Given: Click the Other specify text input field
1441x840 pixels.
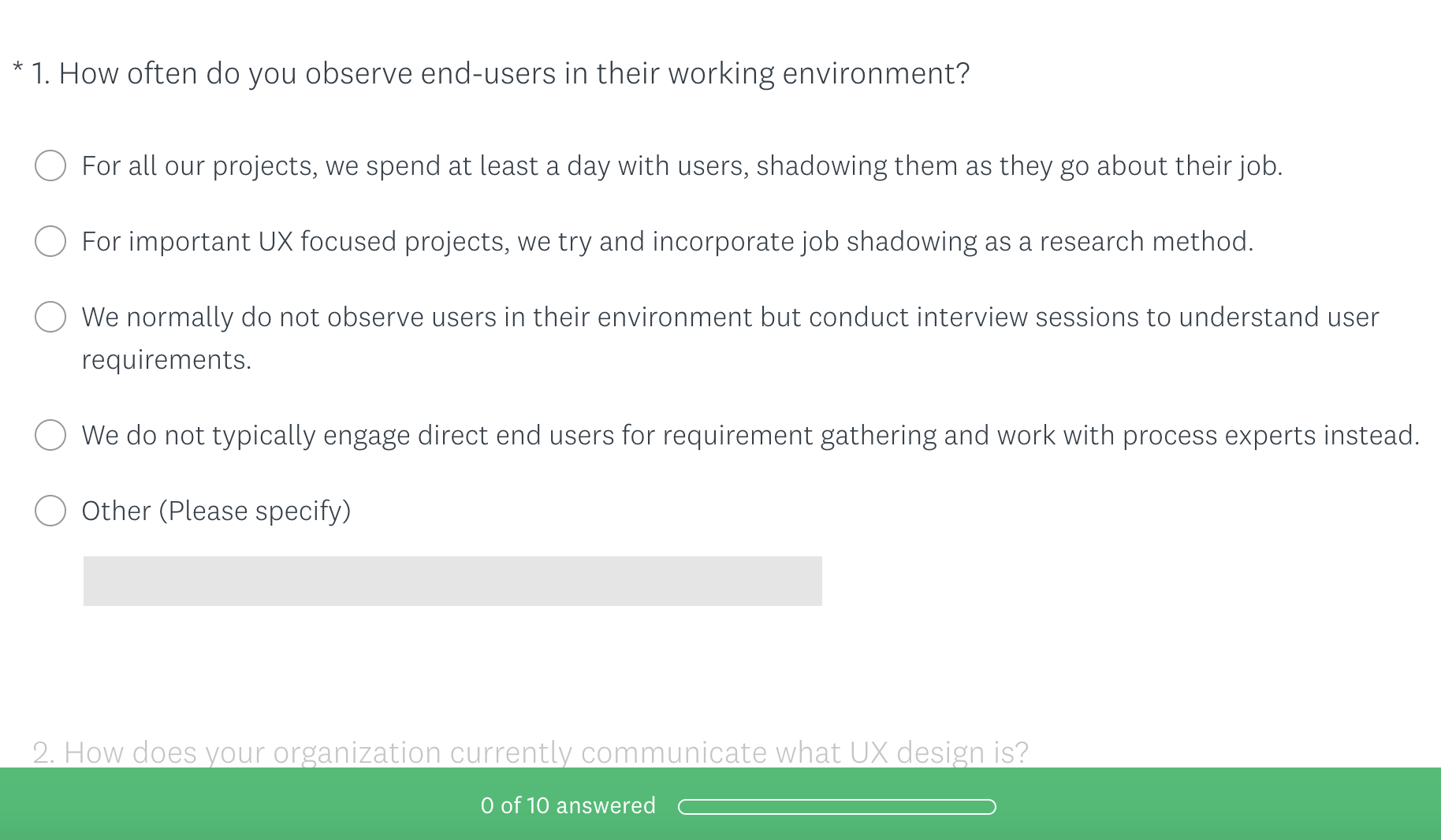Looking at the screenshot, I should coord(452,581).
